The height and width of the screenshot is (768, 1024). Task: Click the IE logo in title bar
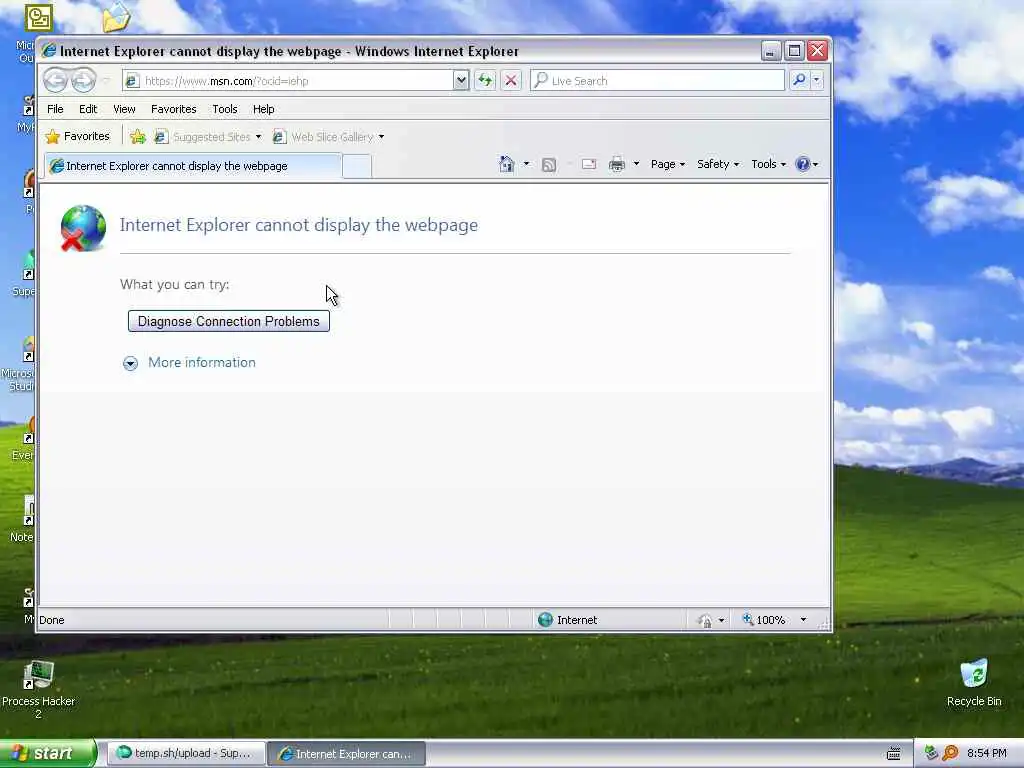click(49, 51)
